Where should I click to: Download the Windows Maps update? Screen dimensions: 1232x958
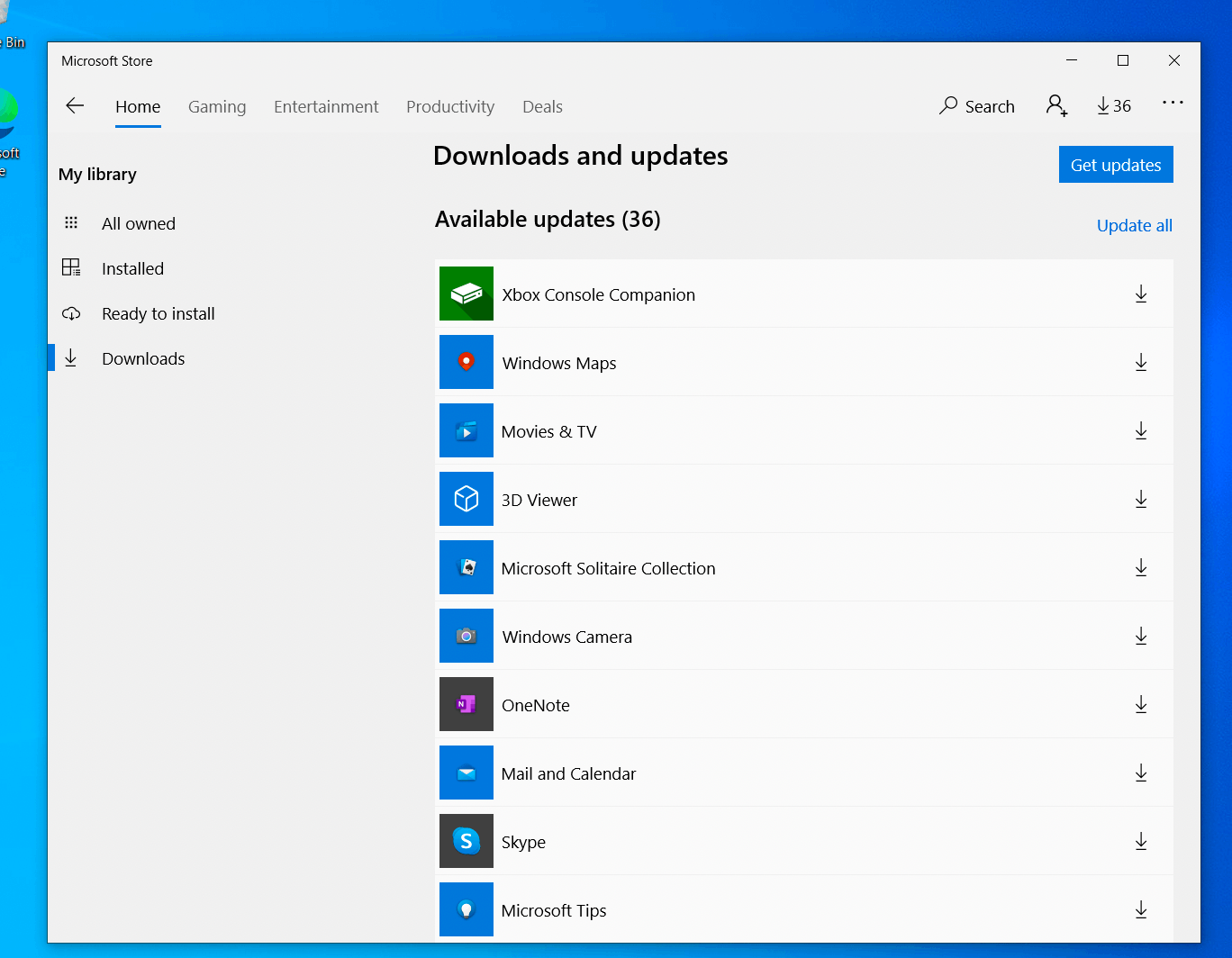1141,363
